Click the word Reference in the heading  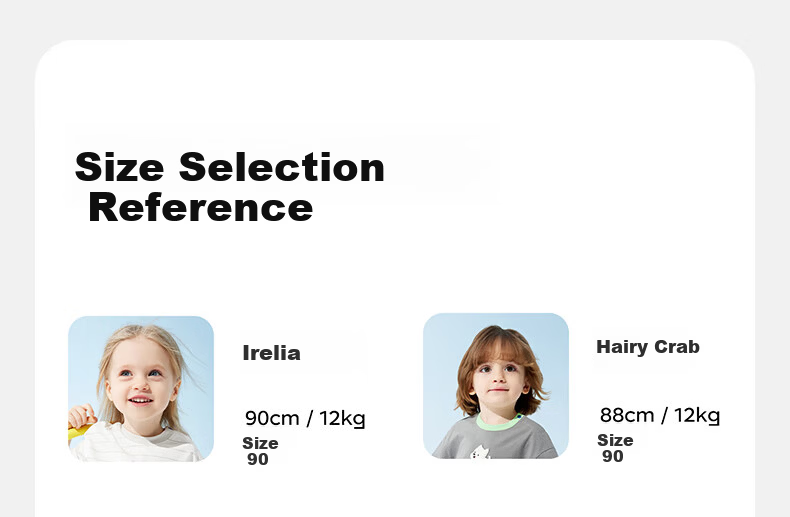201,208
